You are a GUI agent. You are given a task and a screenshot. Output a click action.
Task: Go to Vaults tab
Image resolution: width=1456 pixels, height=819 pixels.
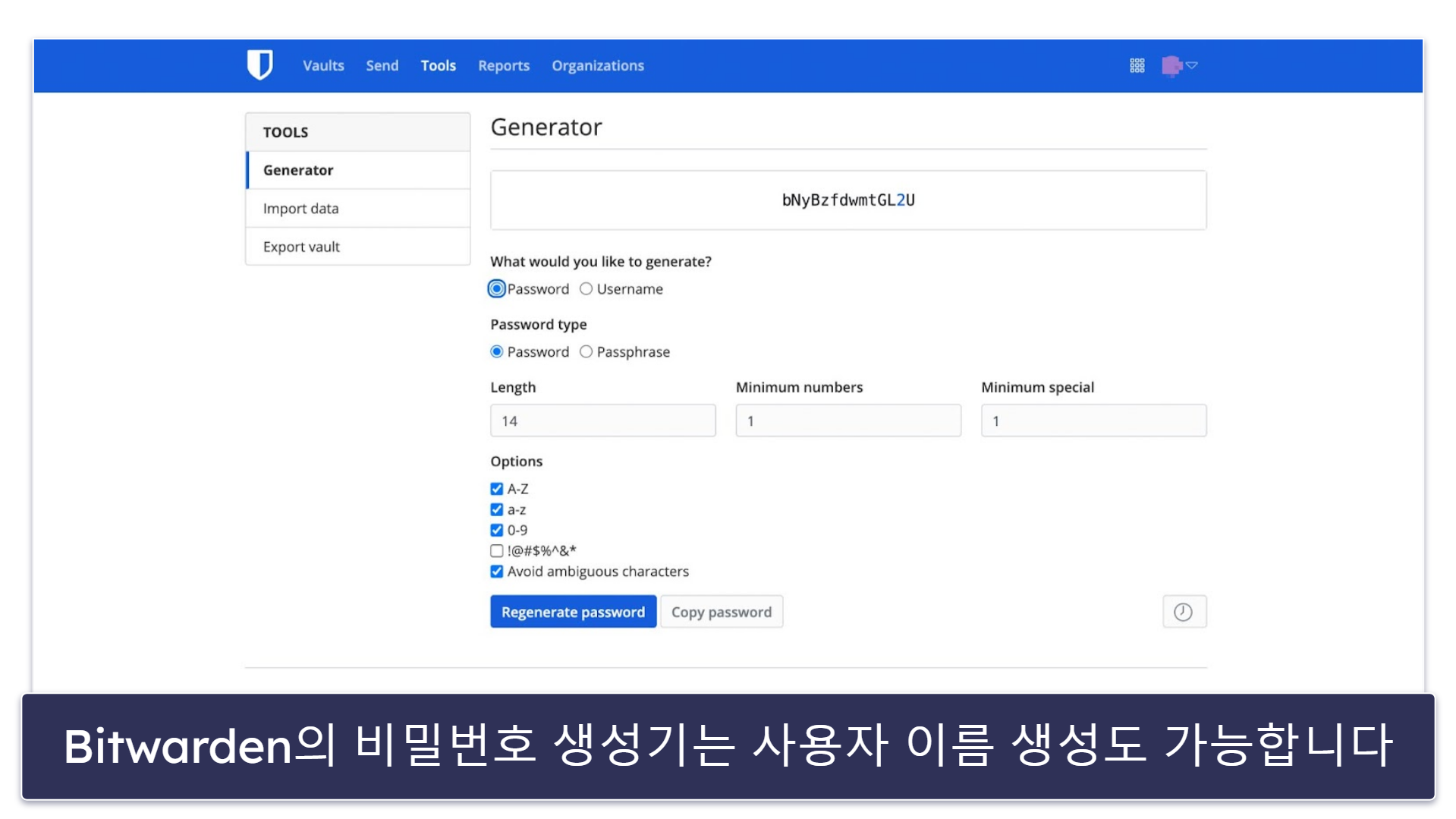click(323, 66)
